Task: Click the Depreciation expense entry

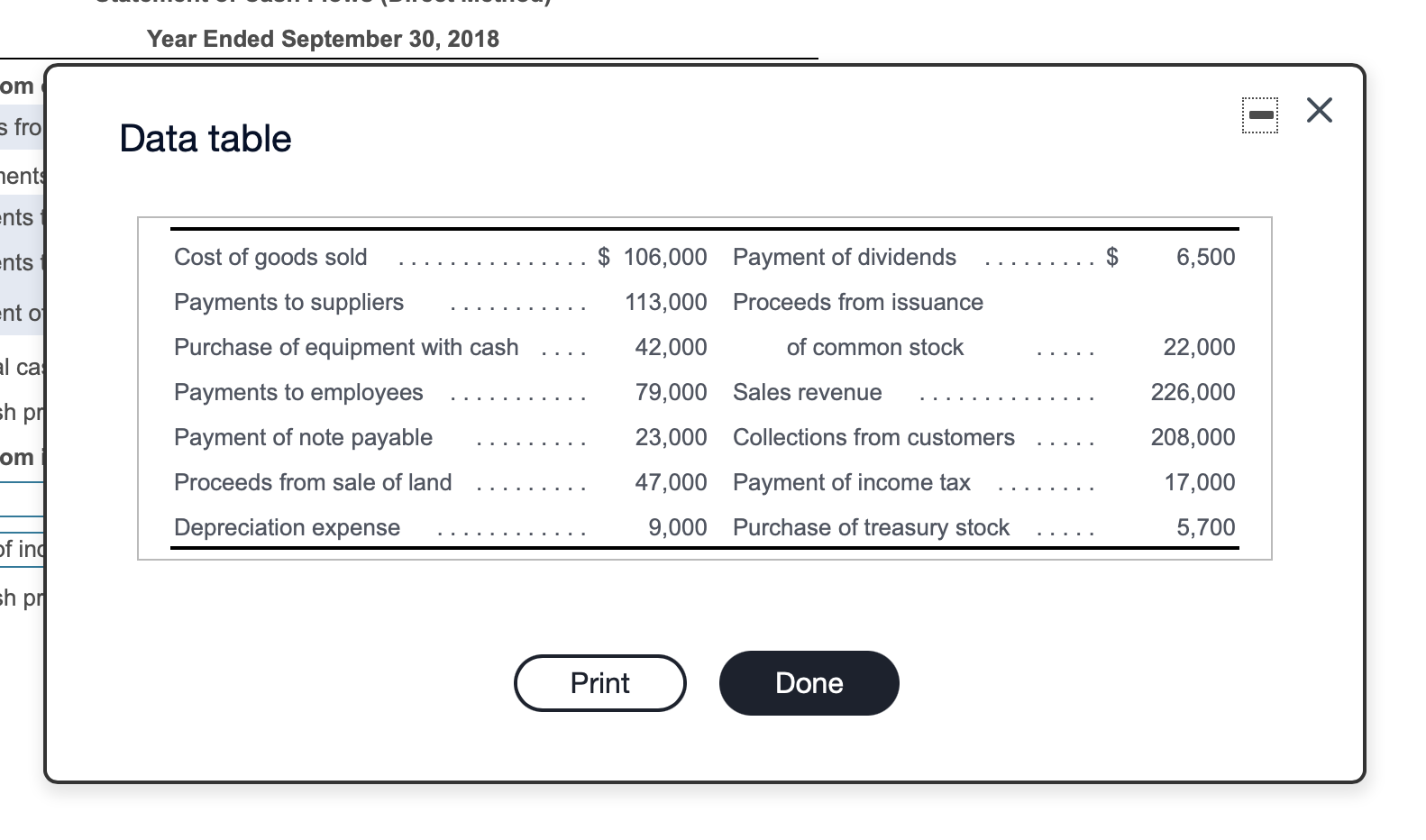Action: (286, 527)
